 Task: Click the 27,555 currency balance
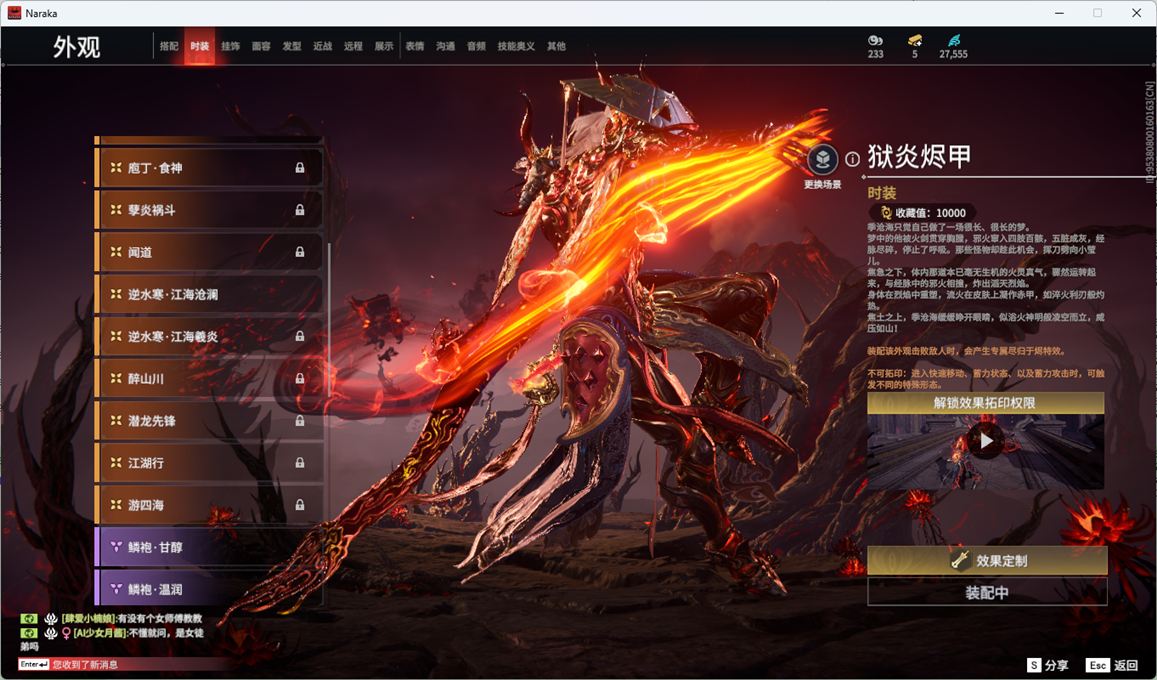(953, 54)
